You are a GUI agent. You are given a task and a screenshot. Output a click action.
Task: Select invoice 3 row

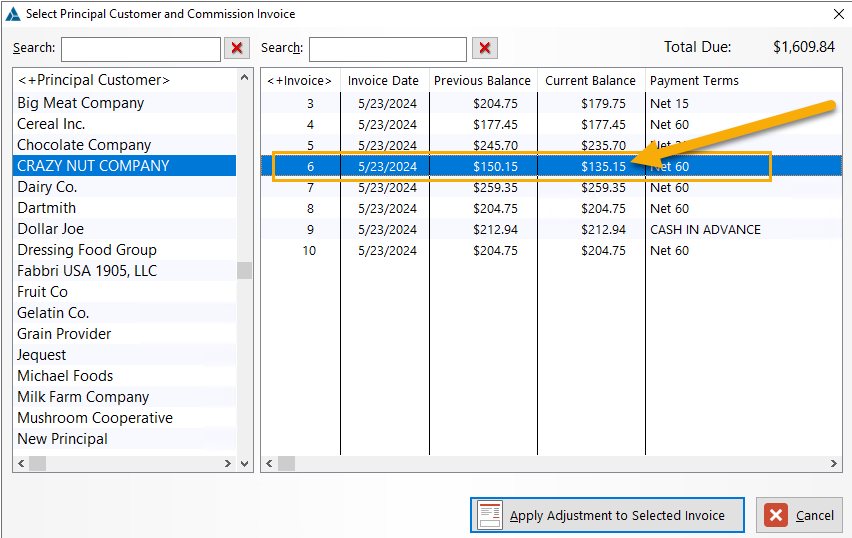[x=552, y=103]
